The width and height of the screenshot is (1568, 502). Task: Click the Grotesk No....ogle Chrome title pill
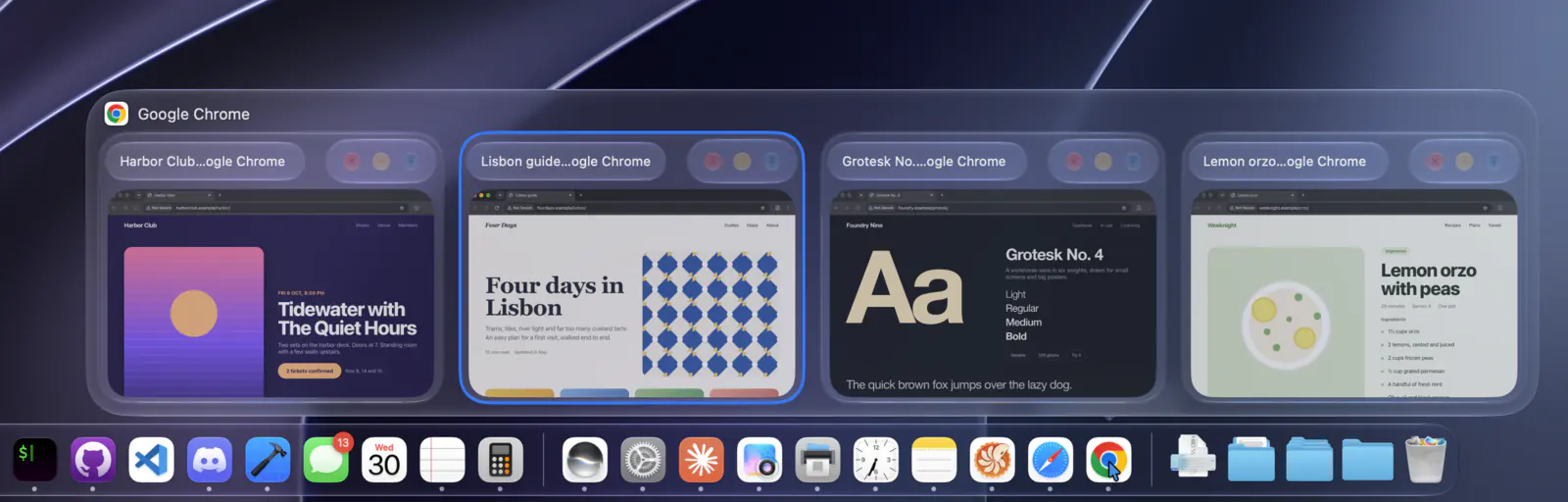[924, 161]
